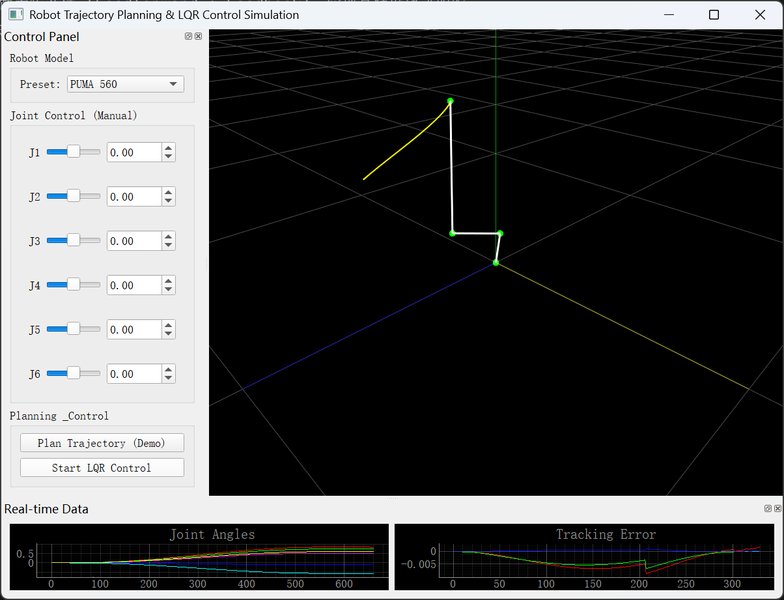Focus the J2 angle input field
Viewport: 784px width, 600px height.
click(x=133, y=197)
